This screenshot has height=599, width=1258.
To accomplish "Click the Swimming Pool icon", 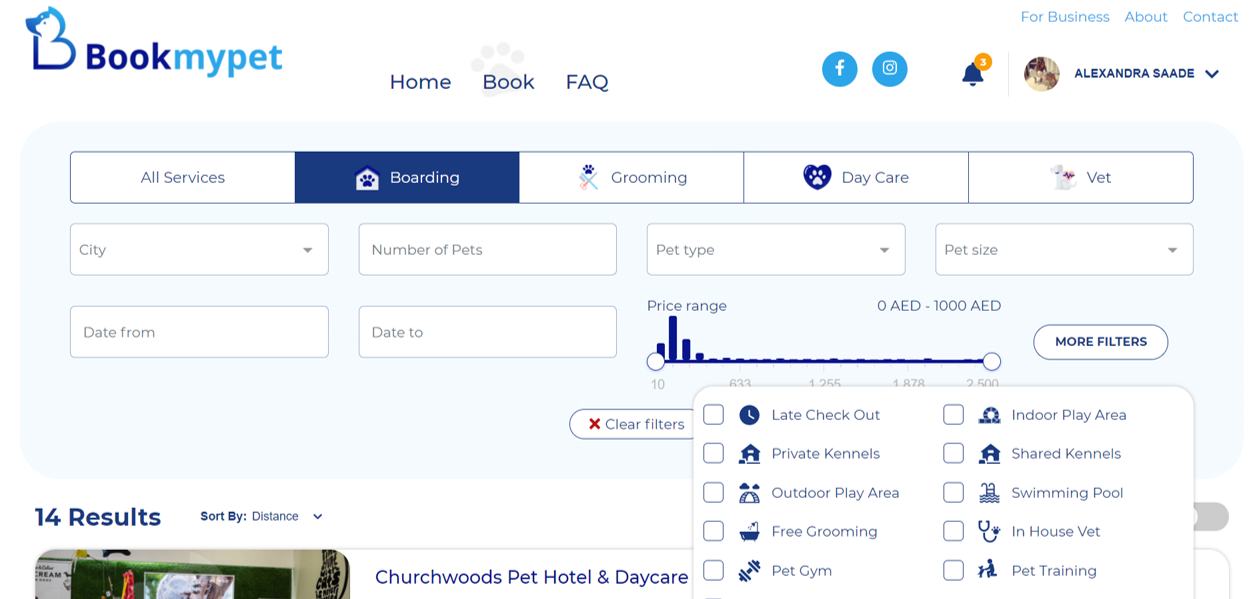I will 989,493.
